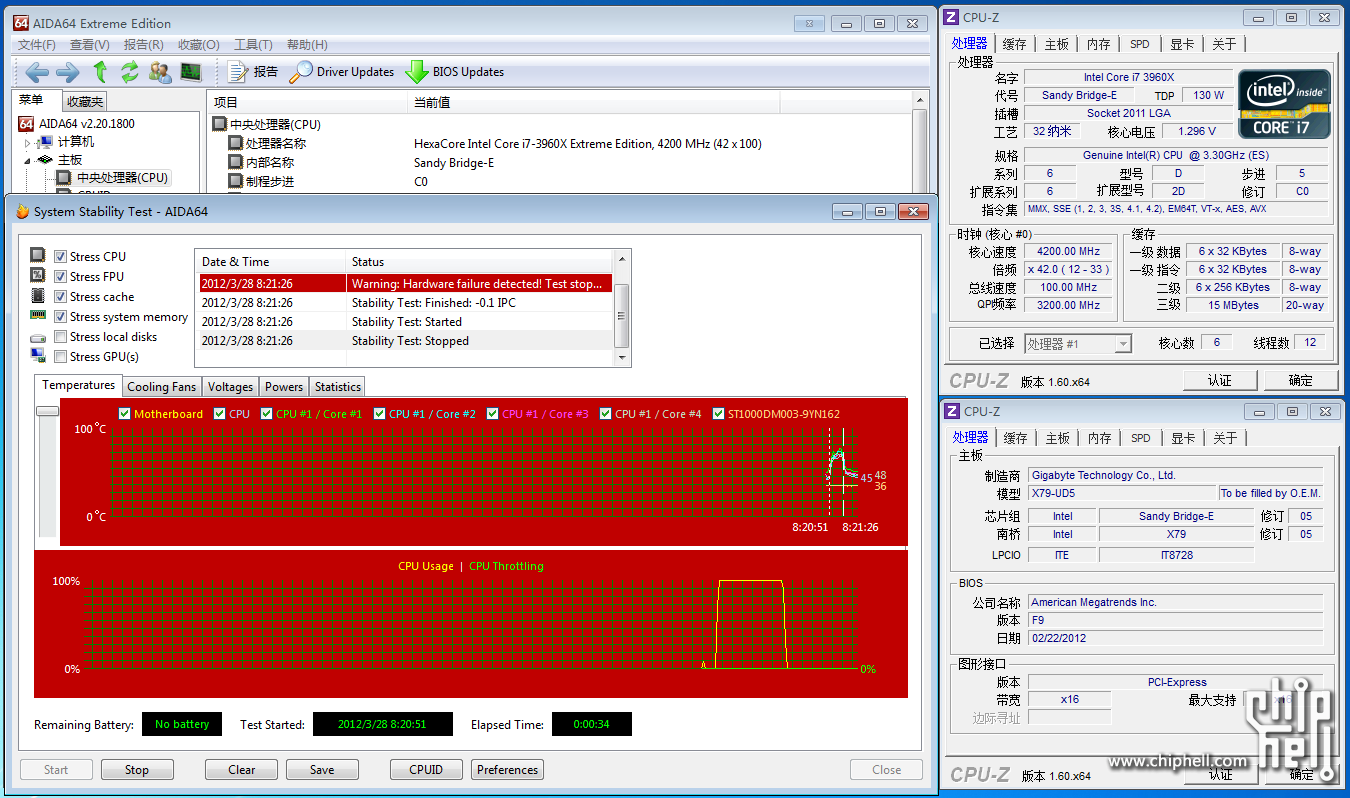Click the flame icon in System Stability Test title
The width and height of the screenshot is (1350, 798).
(x=22, y=212)
